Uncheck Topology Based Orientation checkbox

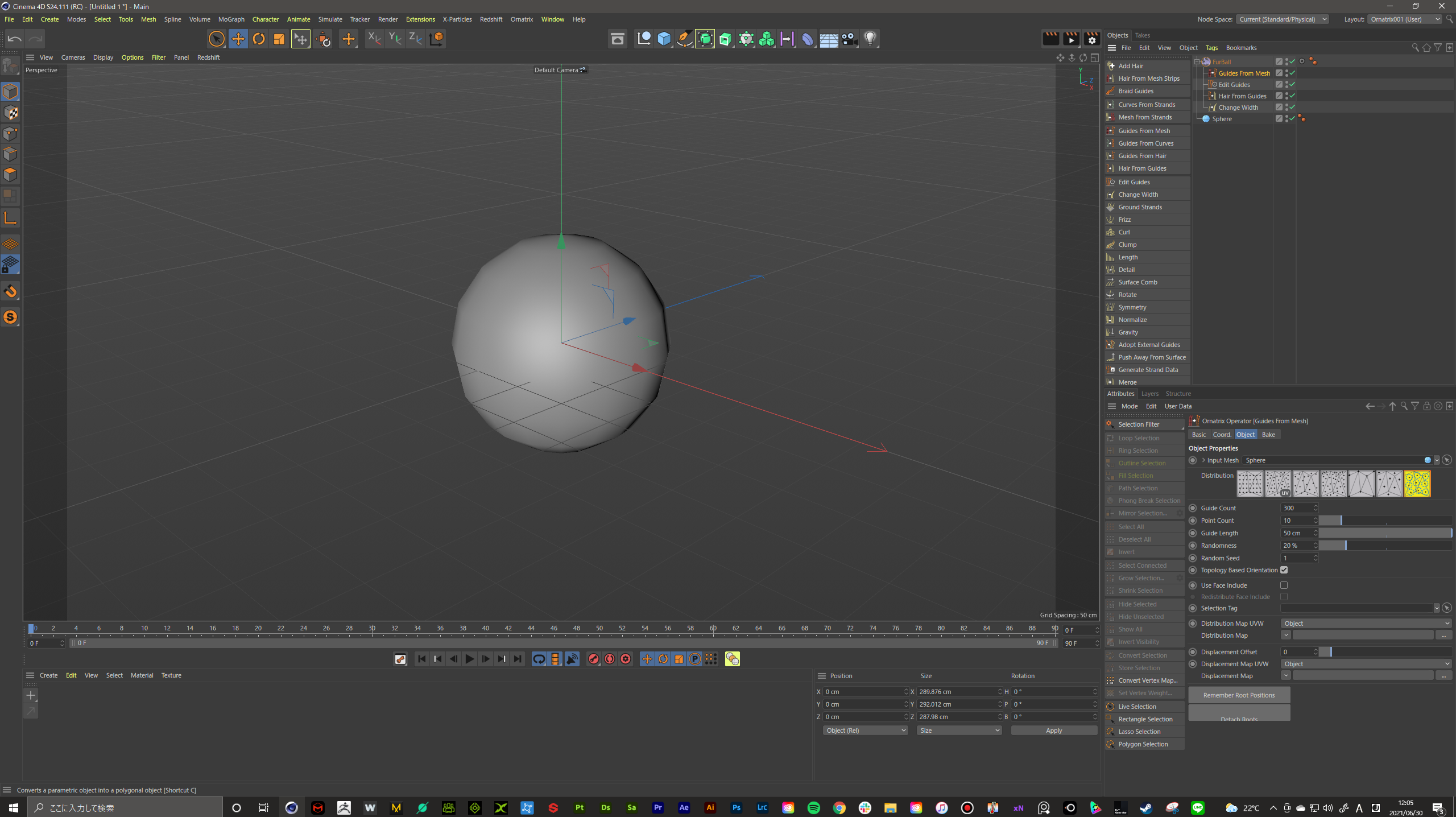(1284, 570)
